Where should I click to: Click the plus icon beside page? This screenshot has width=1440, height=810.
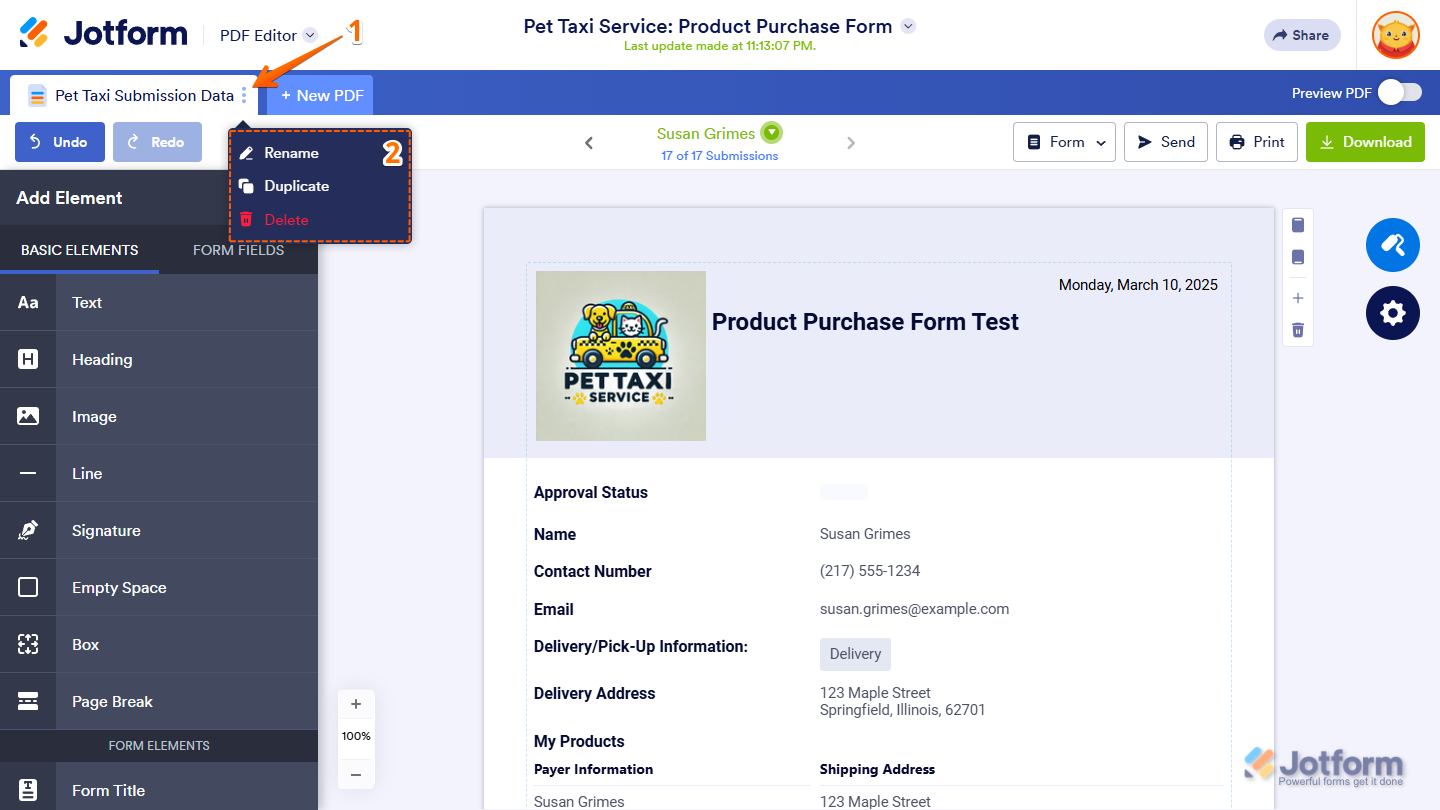click(1298, 298)
